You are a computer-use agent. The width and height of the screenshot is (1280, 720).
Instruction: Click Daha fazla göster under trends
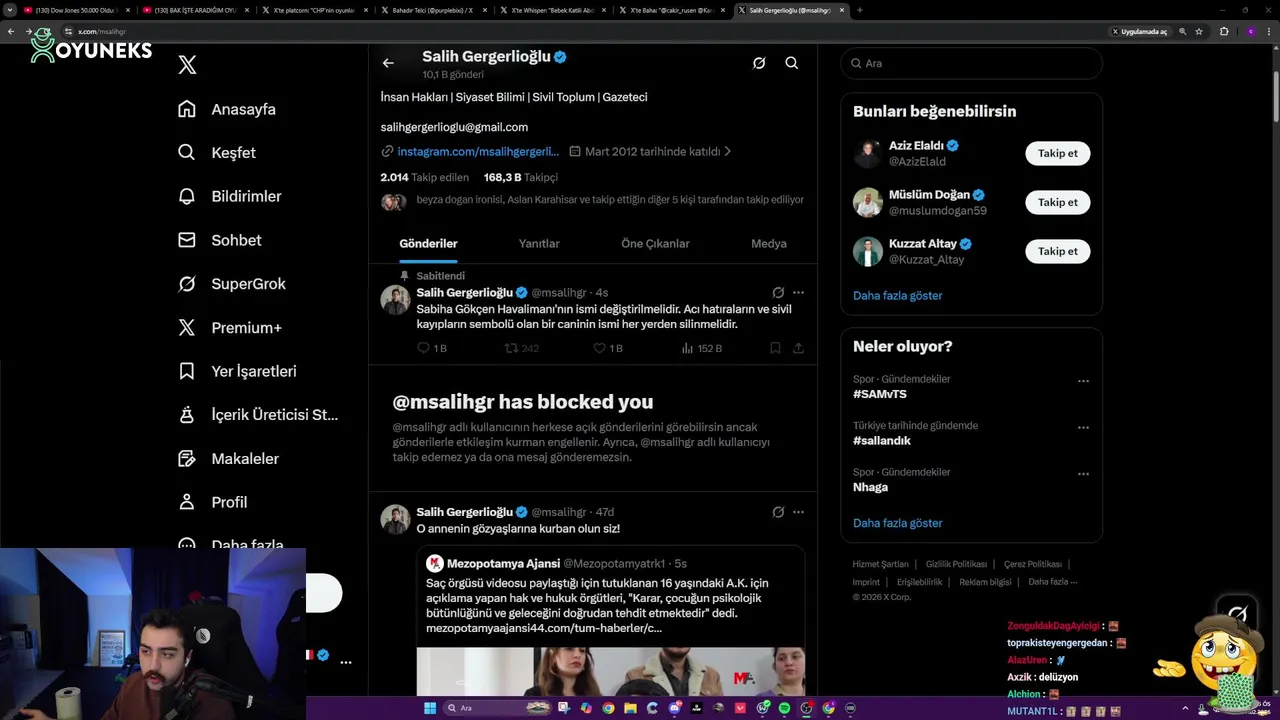897,523
